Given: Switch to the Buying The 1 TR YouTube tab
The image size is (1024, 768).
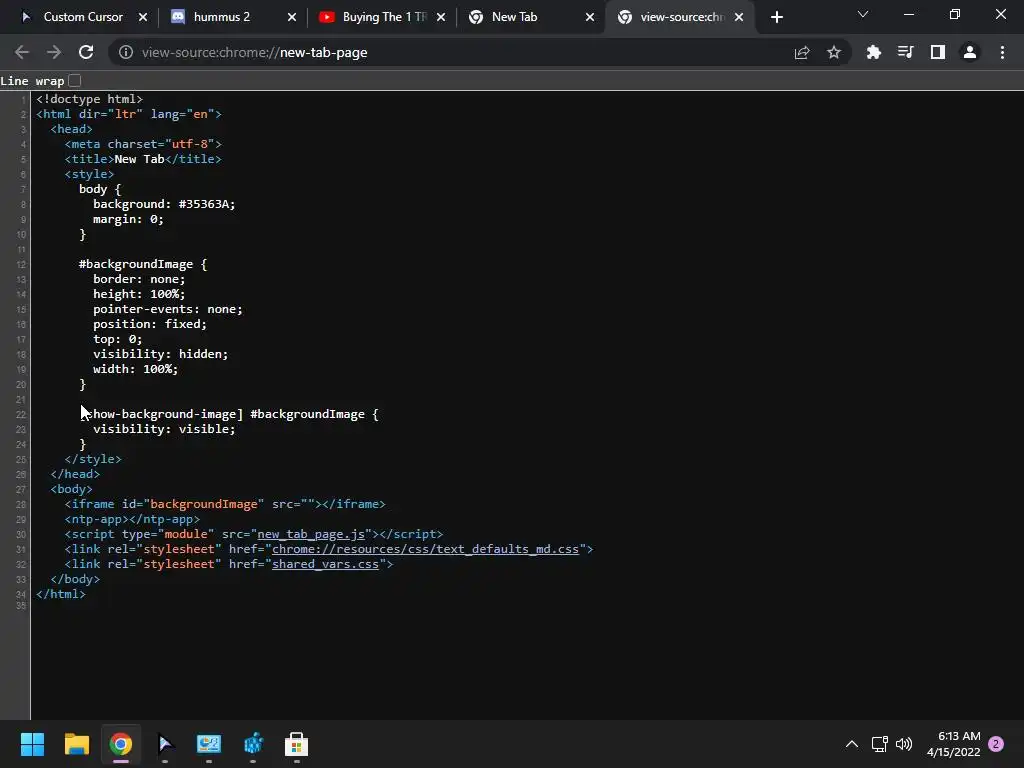Looking at the screenshot, I should [384, 17].
